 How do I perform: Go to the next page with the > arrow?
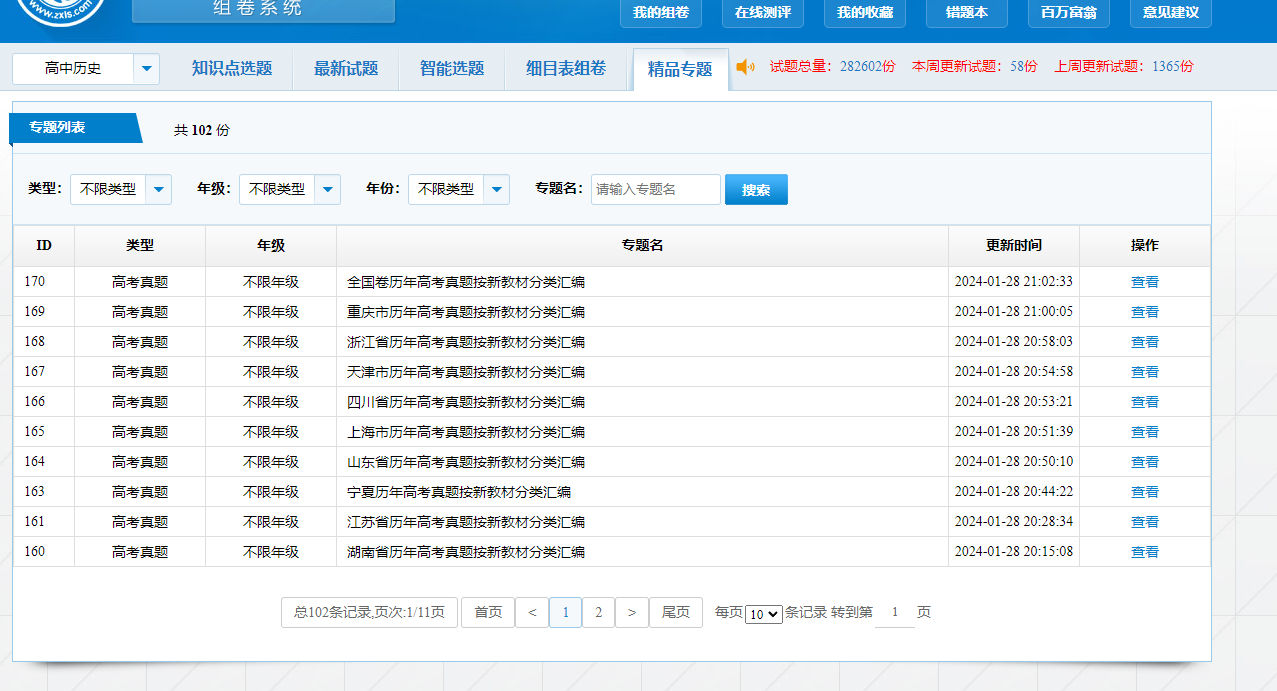(632, 612)
